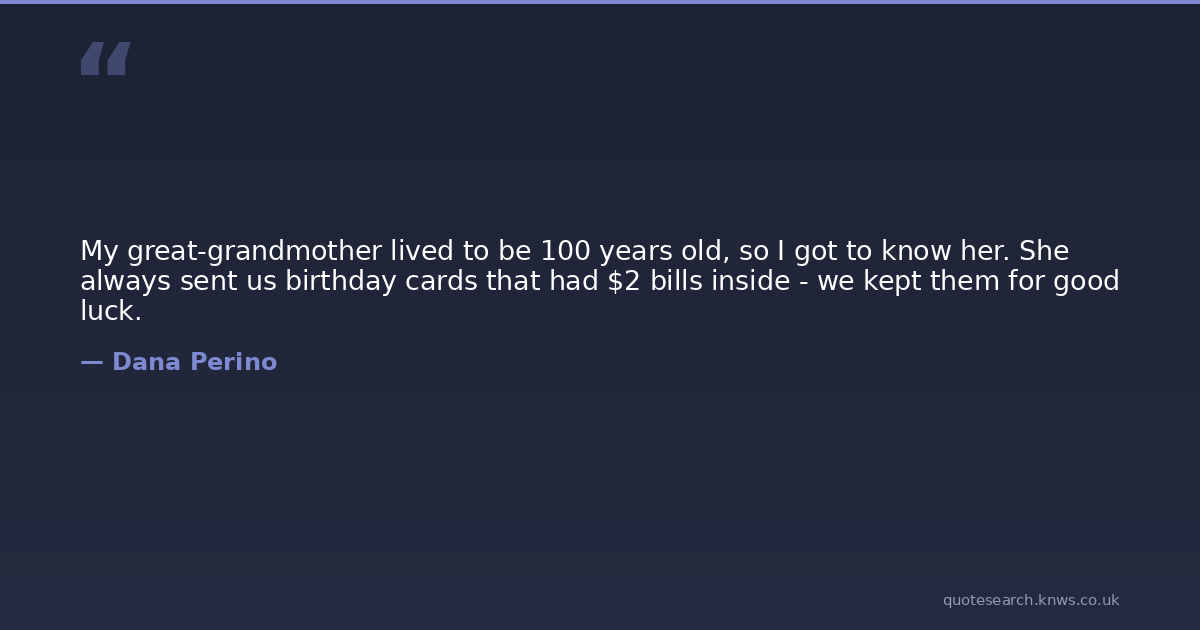
Task: Click the word "birthday" in the quote
Action: (x=341, y=281)
